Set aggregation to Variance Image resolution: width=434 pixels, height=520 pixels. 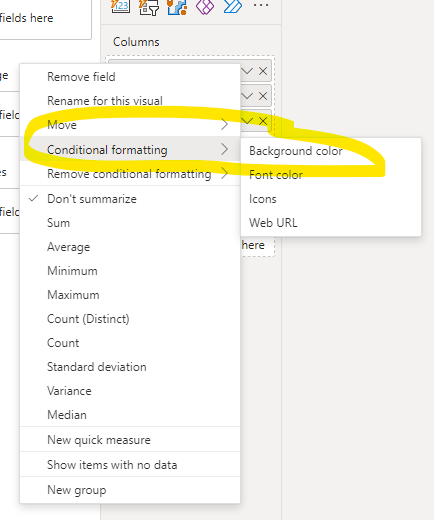click(x=130, y=391)
